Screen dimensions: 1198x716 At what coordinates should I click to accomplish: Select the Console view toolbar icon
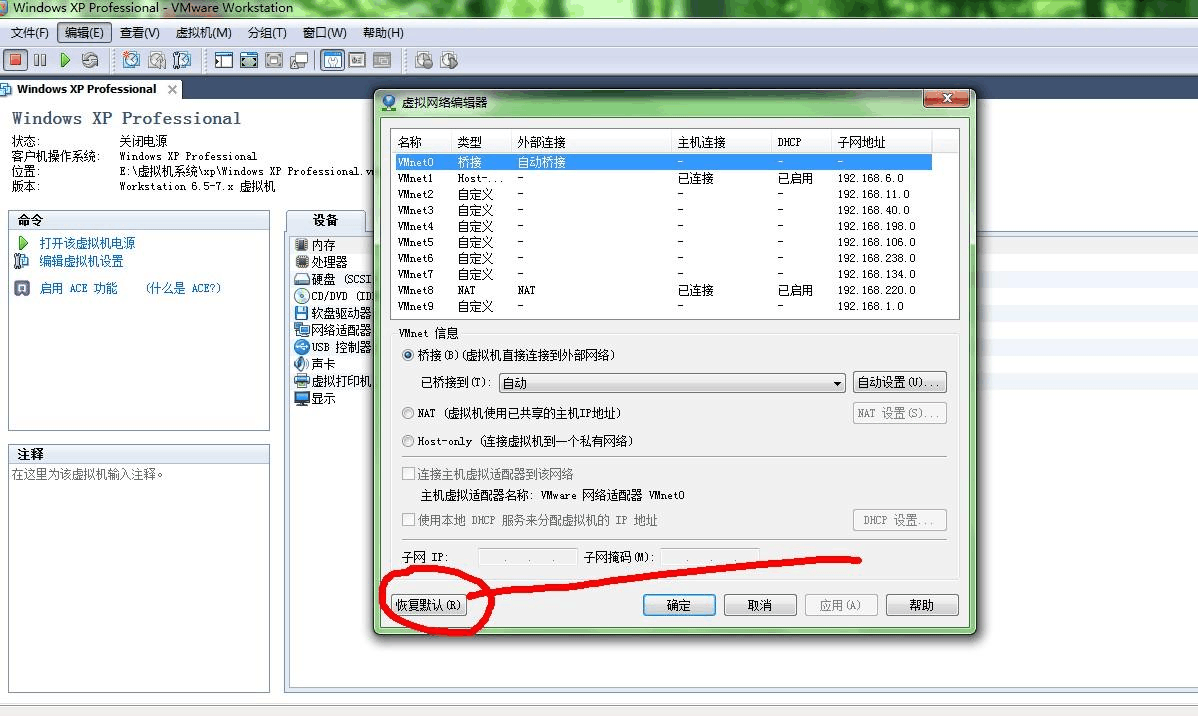(357, 60)
